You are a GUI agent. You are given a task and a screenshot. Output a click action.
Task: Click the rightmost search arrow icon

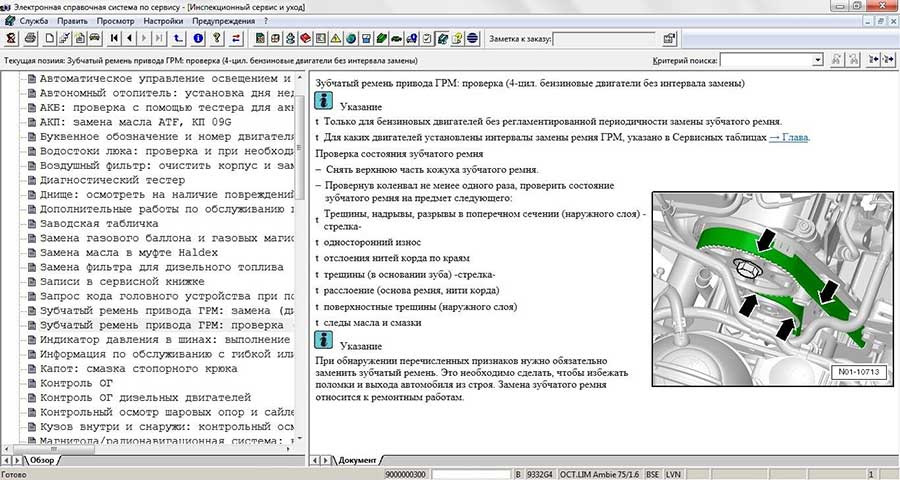pyautogui.click(x=889, y=59)
